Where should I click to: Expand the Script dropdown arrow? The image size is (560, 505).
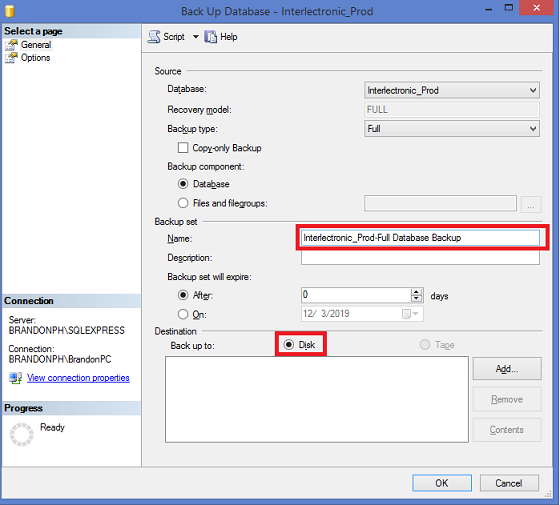196,36
